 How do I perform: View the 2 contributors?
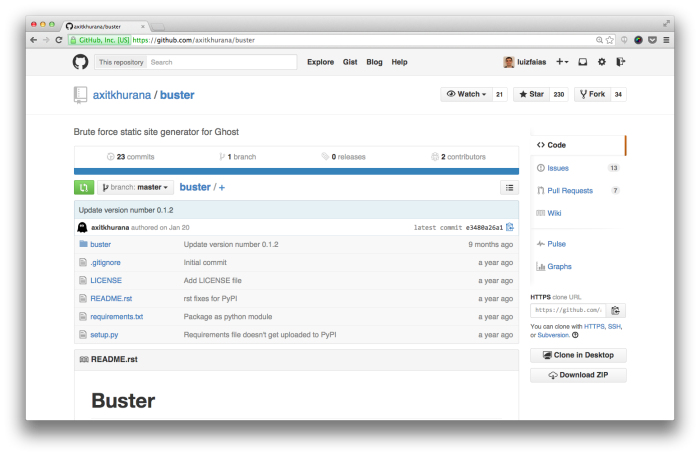458,157
